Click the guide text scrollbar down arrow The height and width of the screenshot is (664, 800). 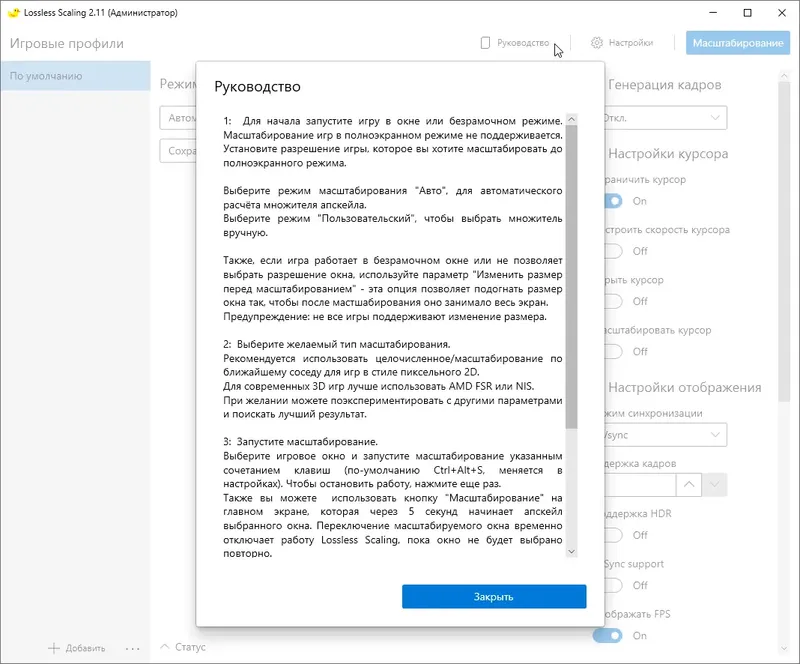click(571, 552)
